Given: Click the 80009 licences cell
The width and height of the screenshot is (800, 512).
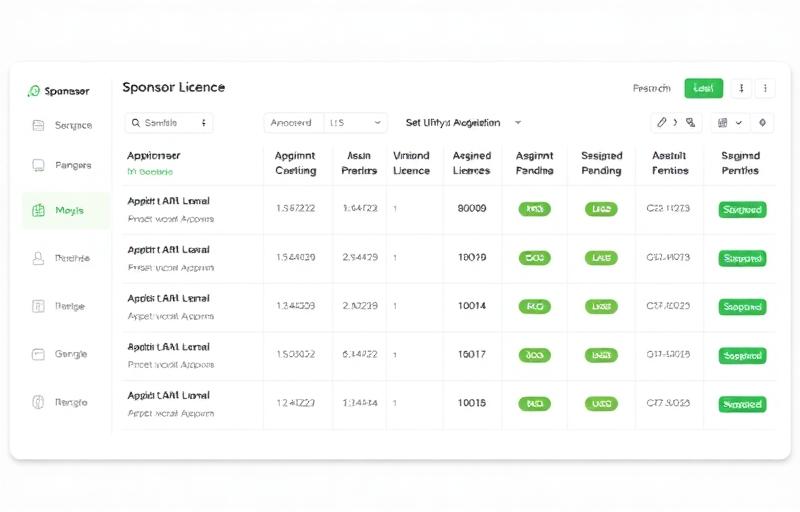Looking at the screenshot, I should (472, 209).
